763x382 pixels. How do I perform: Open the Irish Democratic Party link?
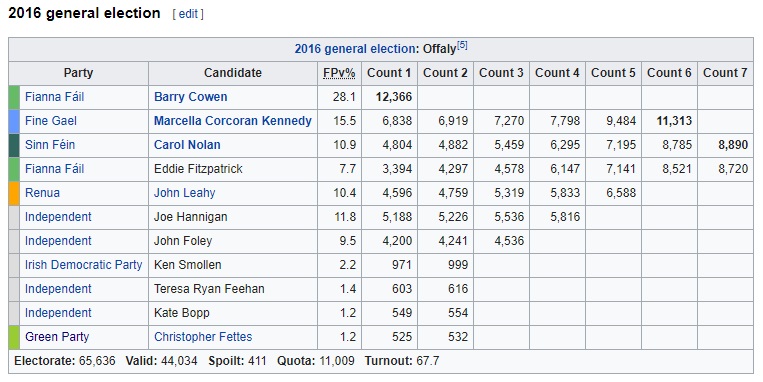83,265
